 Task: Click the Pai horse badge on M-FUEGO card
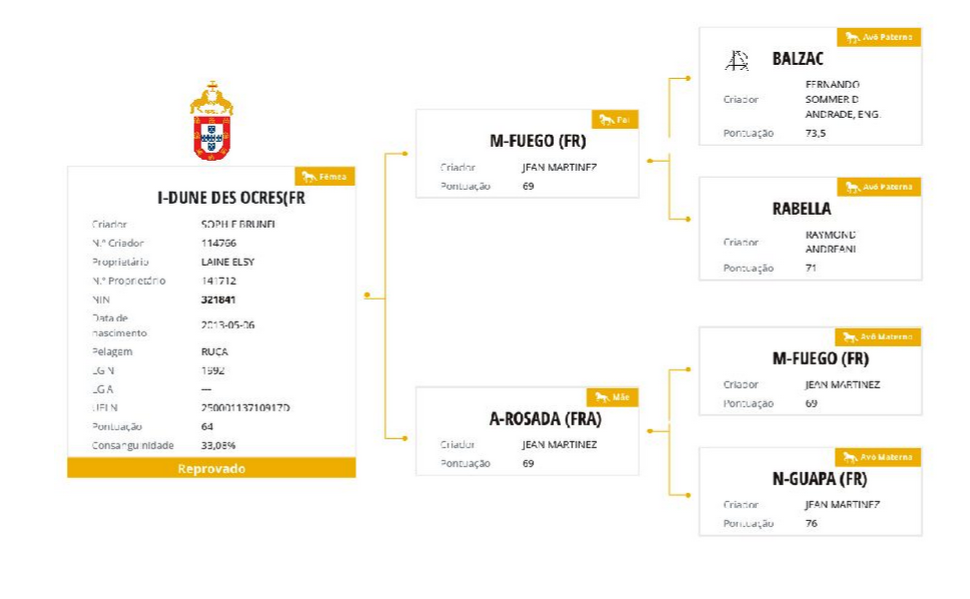pos(615,119)
